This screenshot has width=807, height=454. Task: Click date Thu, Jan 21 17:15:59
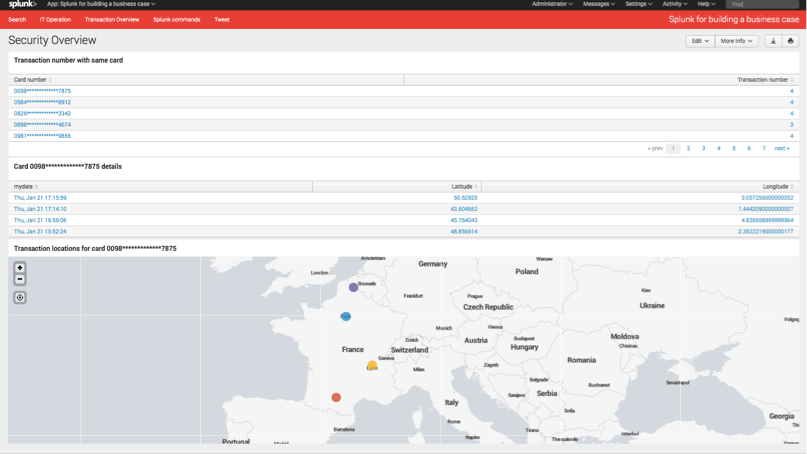point(40,198)
